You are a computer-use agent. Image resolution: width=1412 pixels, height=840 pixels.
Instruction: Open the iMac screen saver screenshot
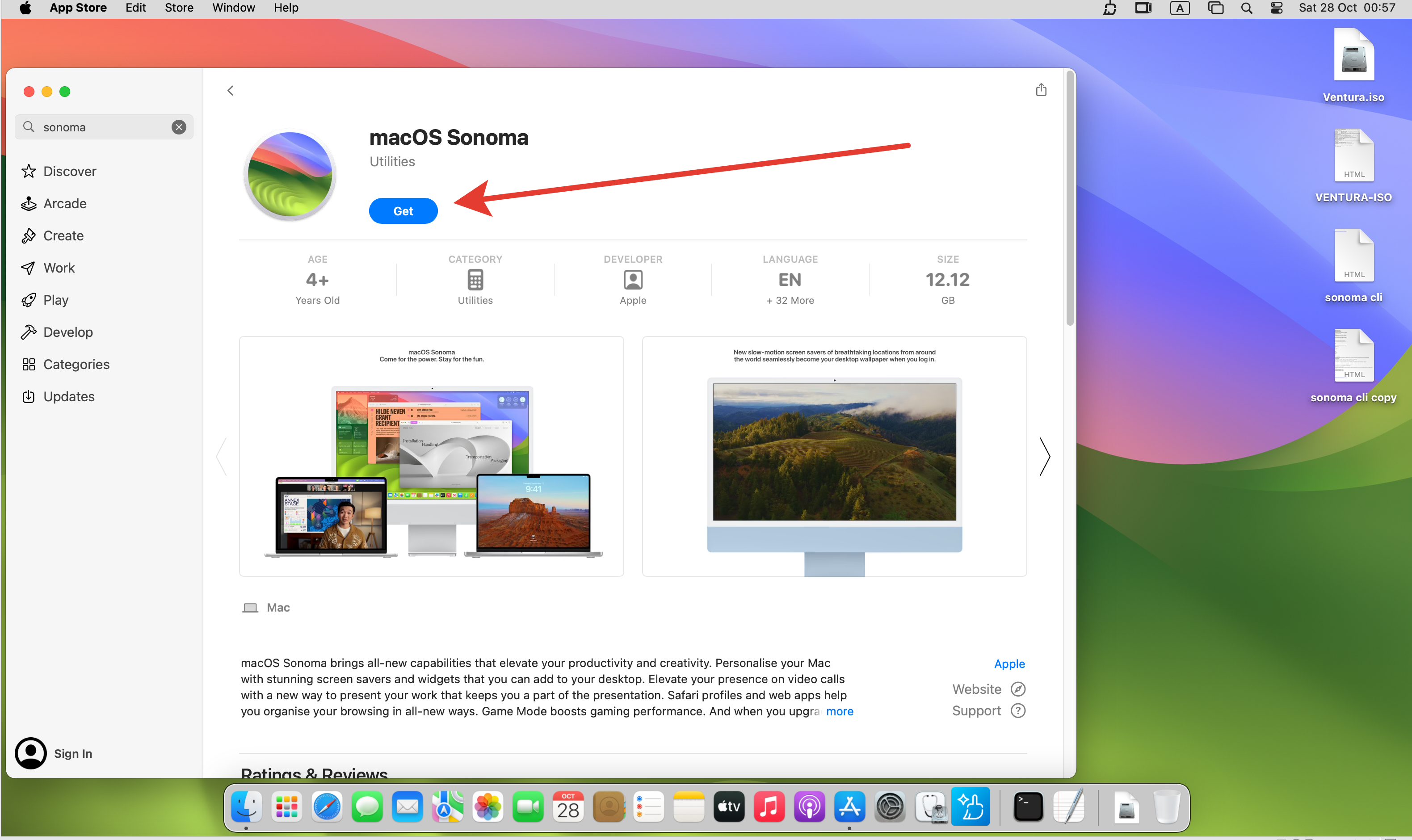[x=834, y=457]
